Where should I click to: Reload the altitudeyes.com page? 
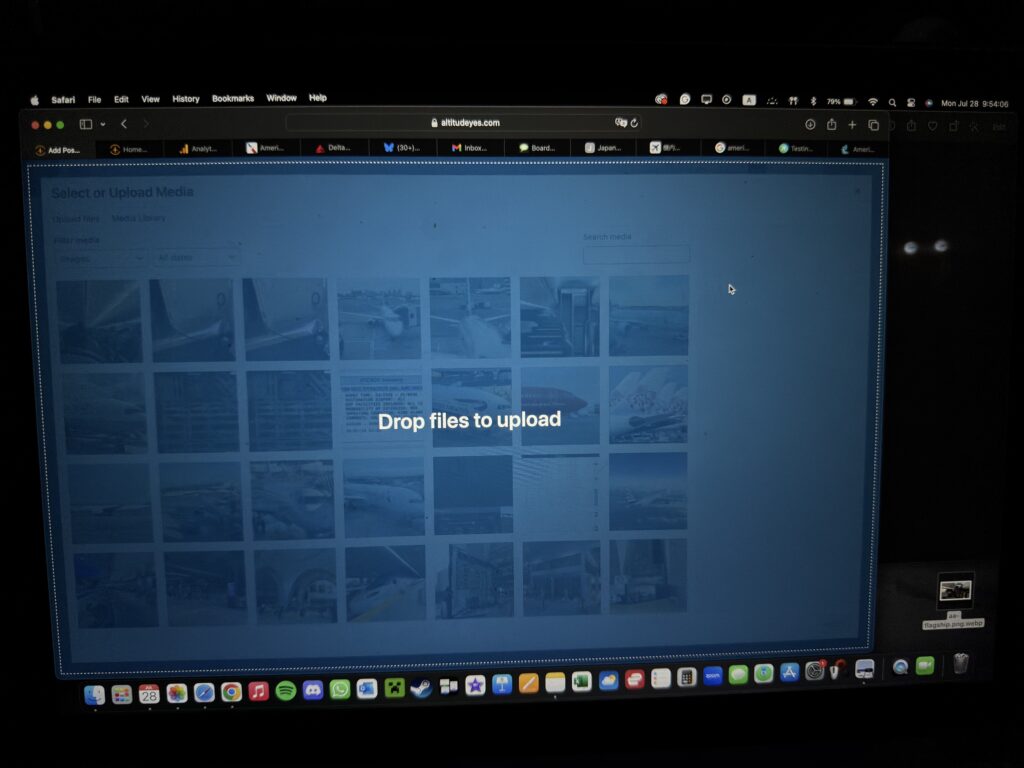[x=634, y=123]
